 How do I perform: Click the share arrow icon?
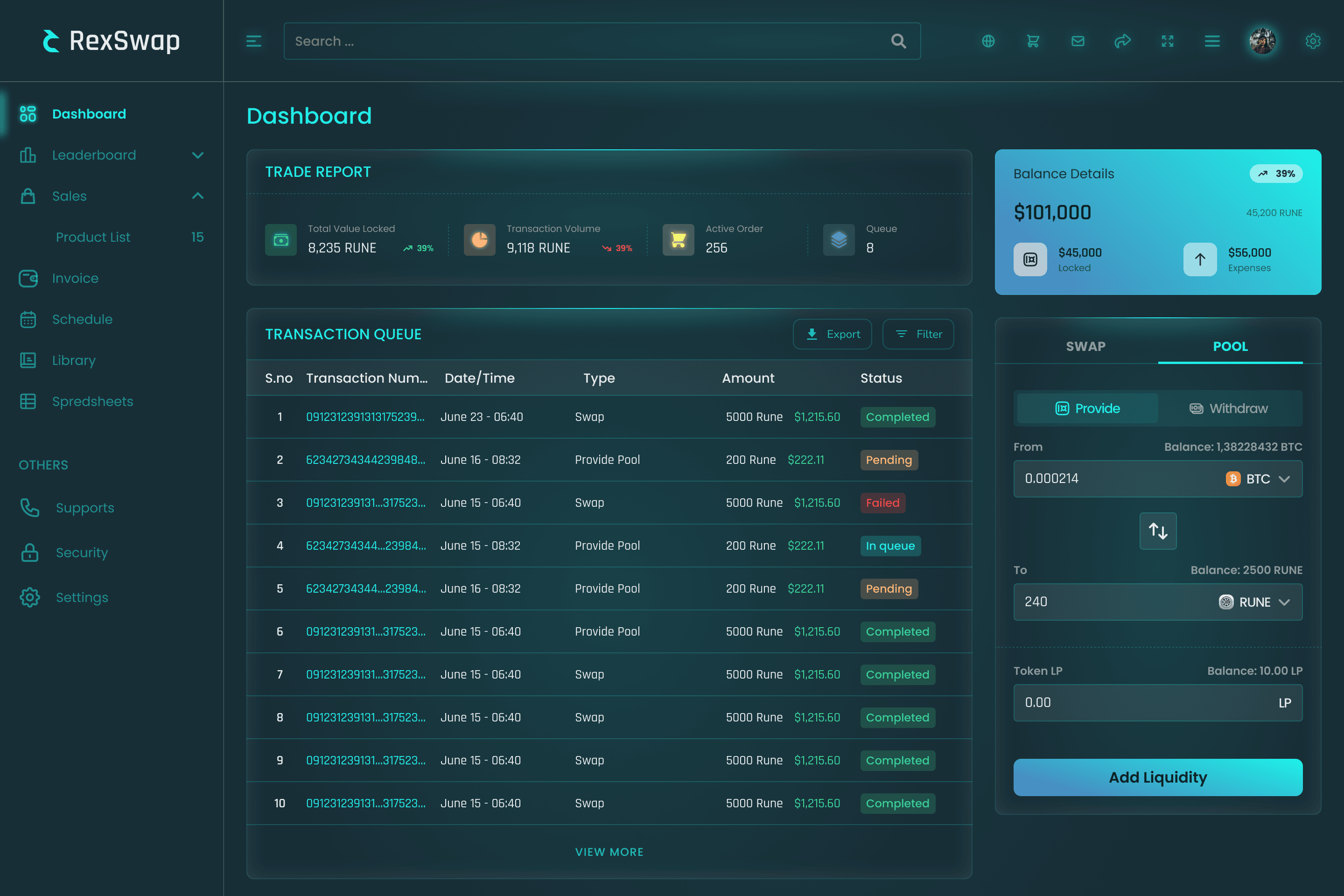coord(1122,41)
